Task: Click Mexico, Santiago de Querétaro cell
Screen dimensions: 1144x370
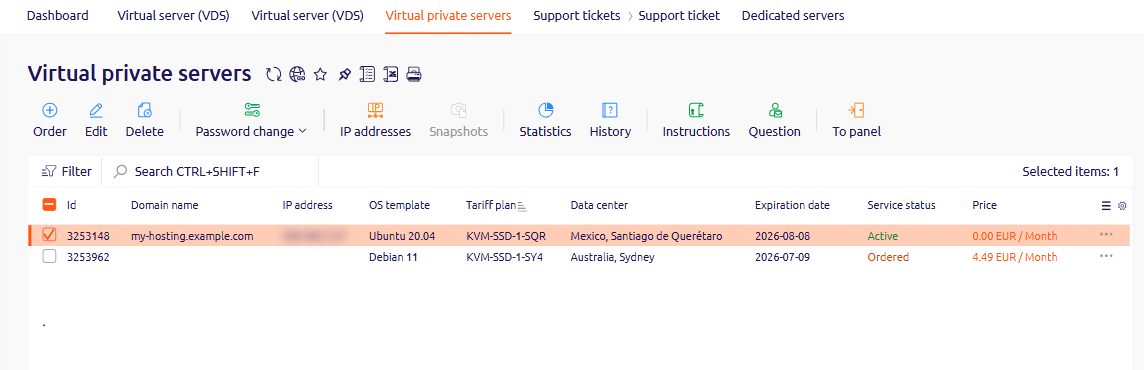Action: coord(646,236)
